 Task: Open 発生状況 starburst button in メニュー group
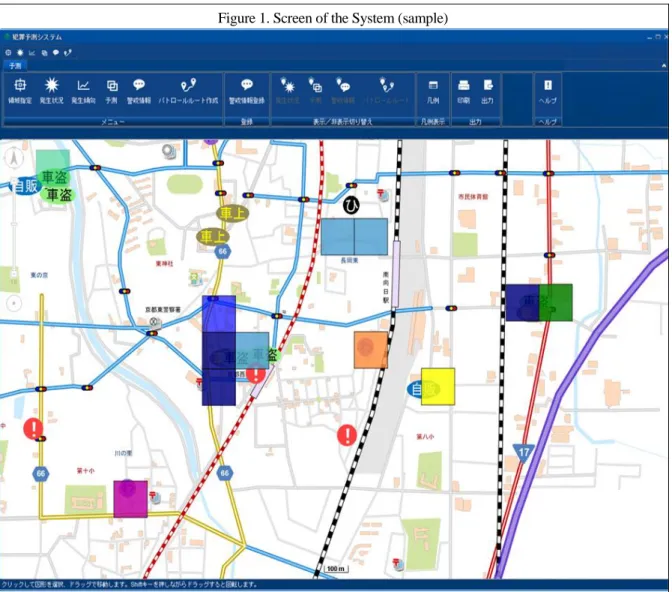[x=51, y=91]
